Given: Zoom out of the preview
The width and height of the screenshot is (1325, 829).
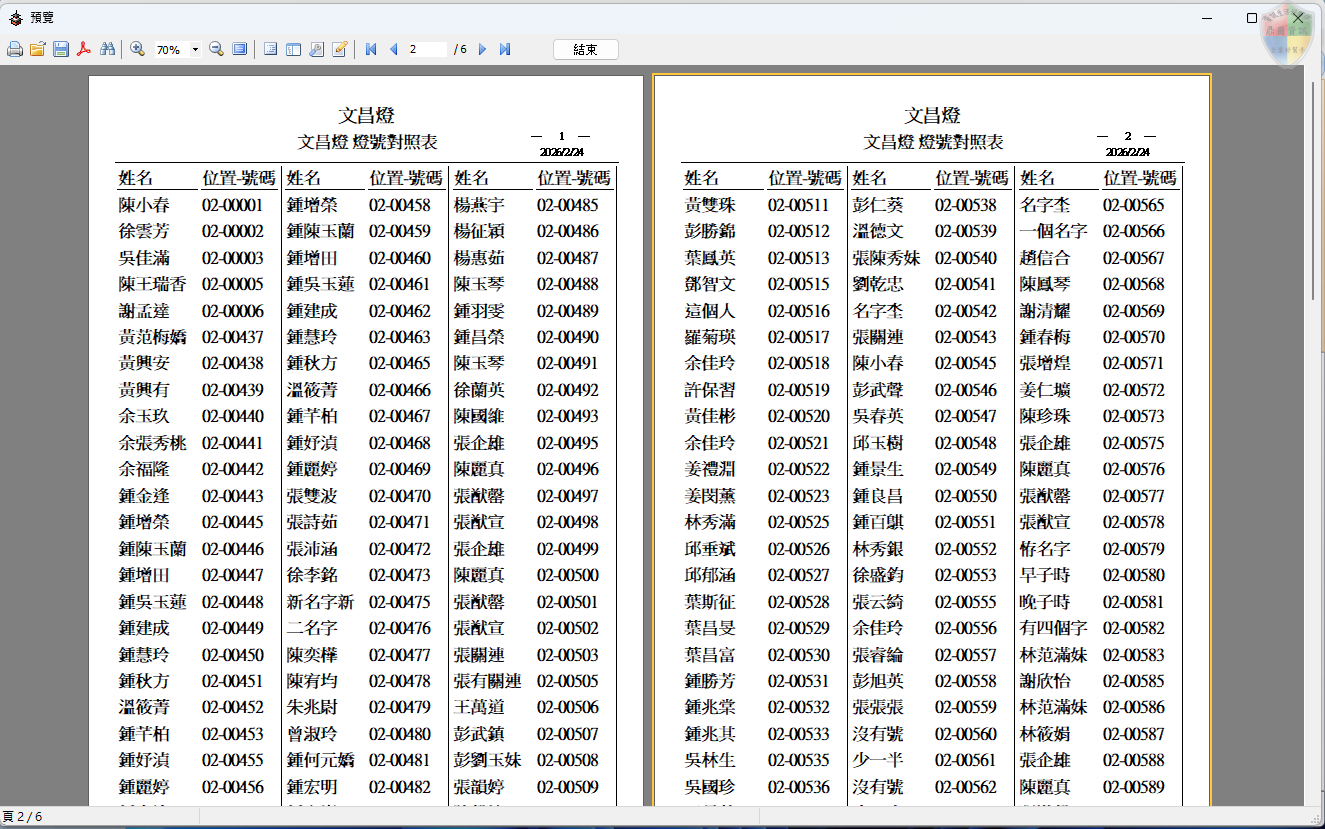Looking at the screenshot, I should click(215, 48).
